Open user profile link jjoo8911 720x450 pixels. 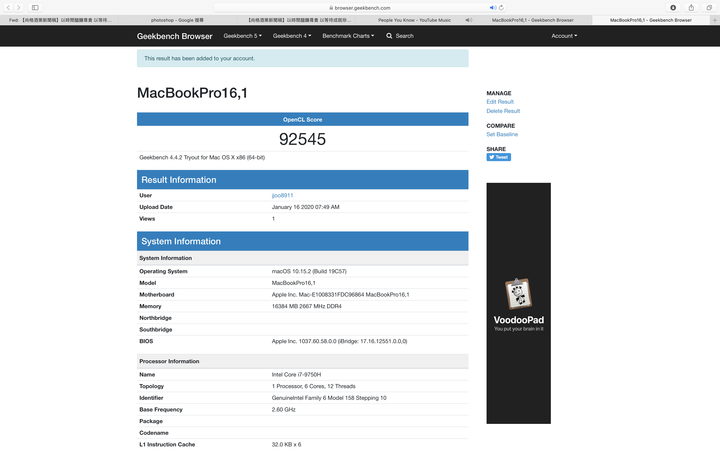282,196
